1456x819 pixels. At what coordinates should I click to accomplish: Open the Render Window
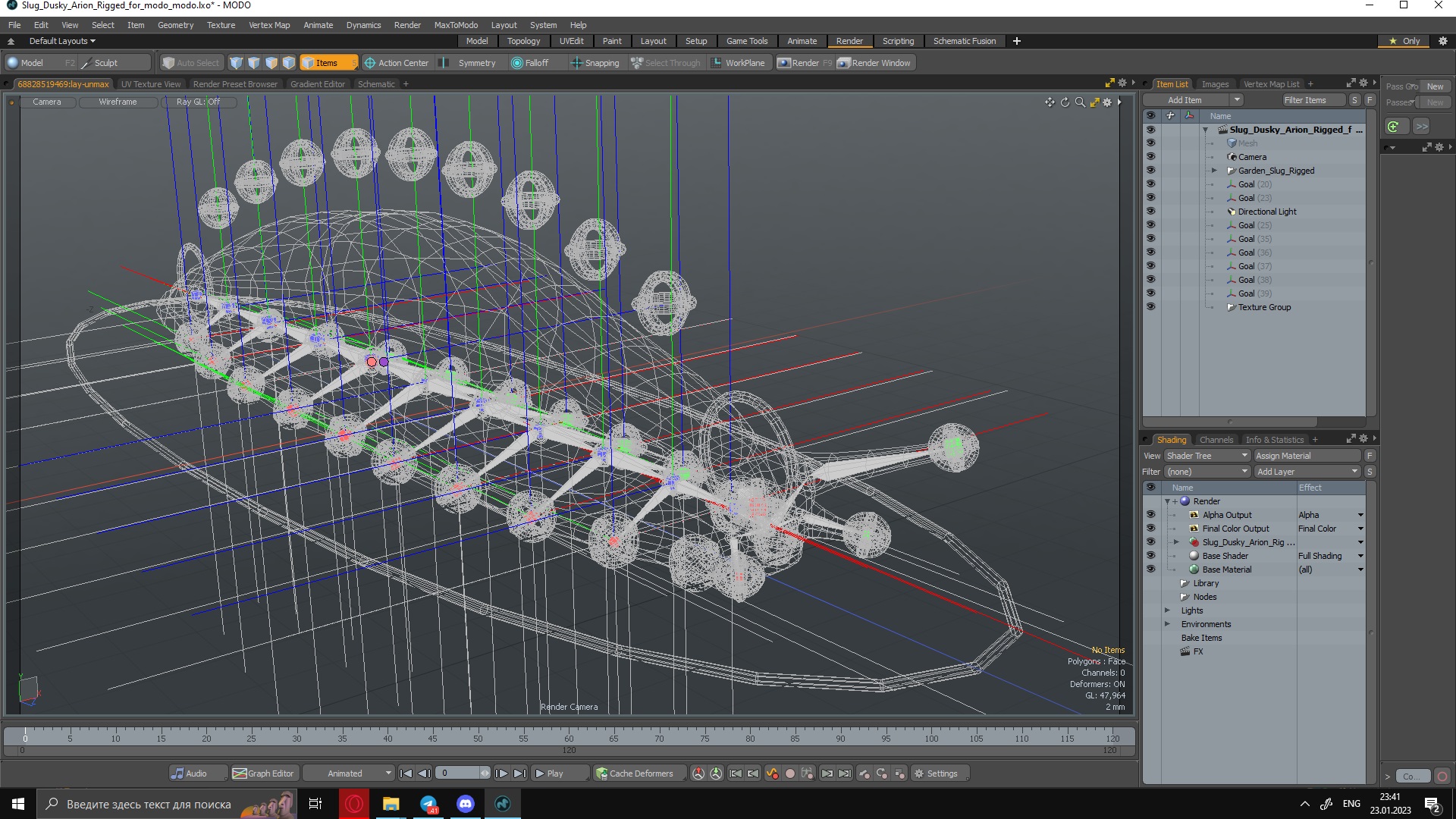tap(874, 63)
